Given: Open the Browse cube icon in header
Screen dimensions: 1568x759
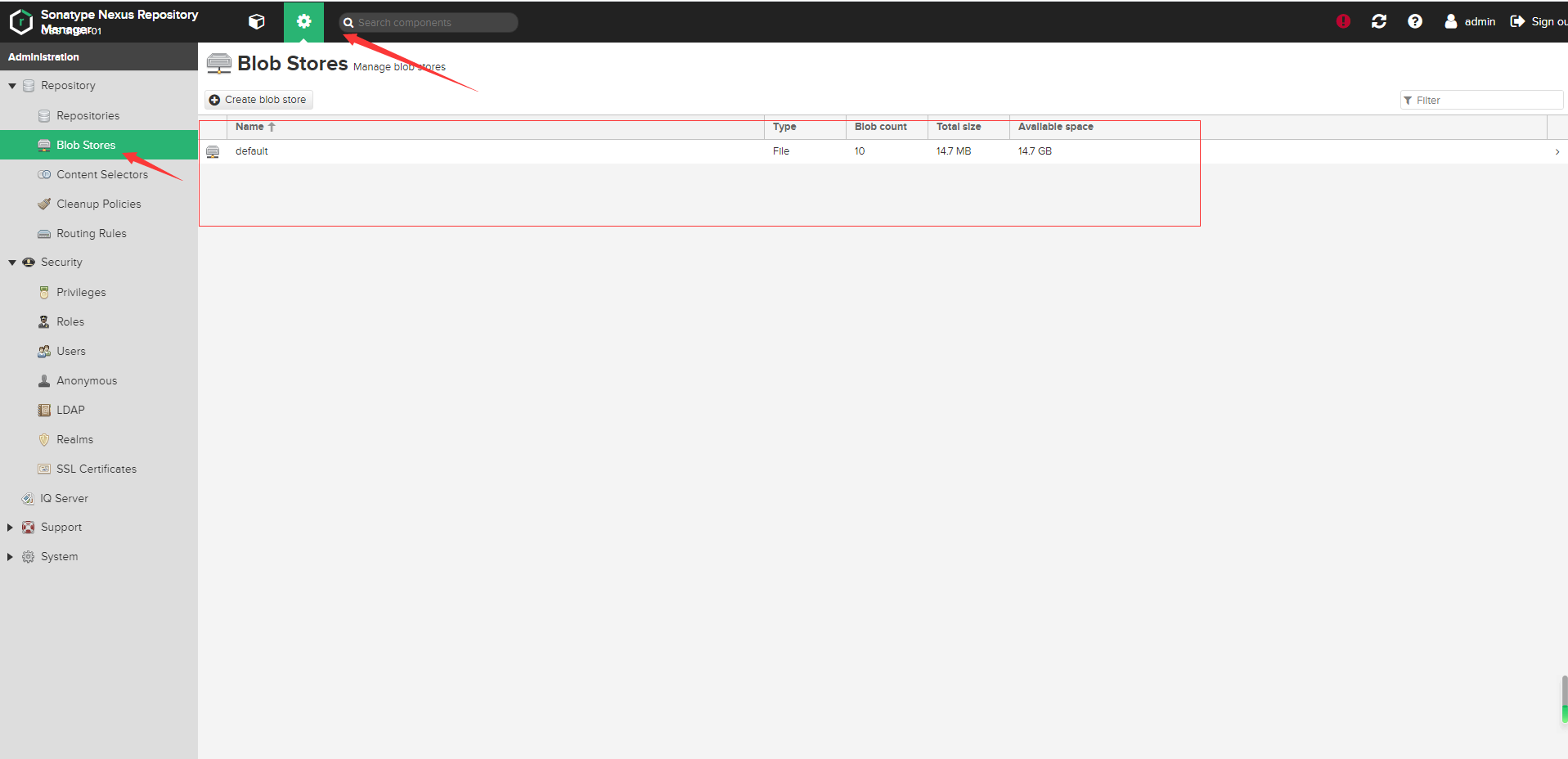Looking at the screenshot, I should click(x=257, y=22).
